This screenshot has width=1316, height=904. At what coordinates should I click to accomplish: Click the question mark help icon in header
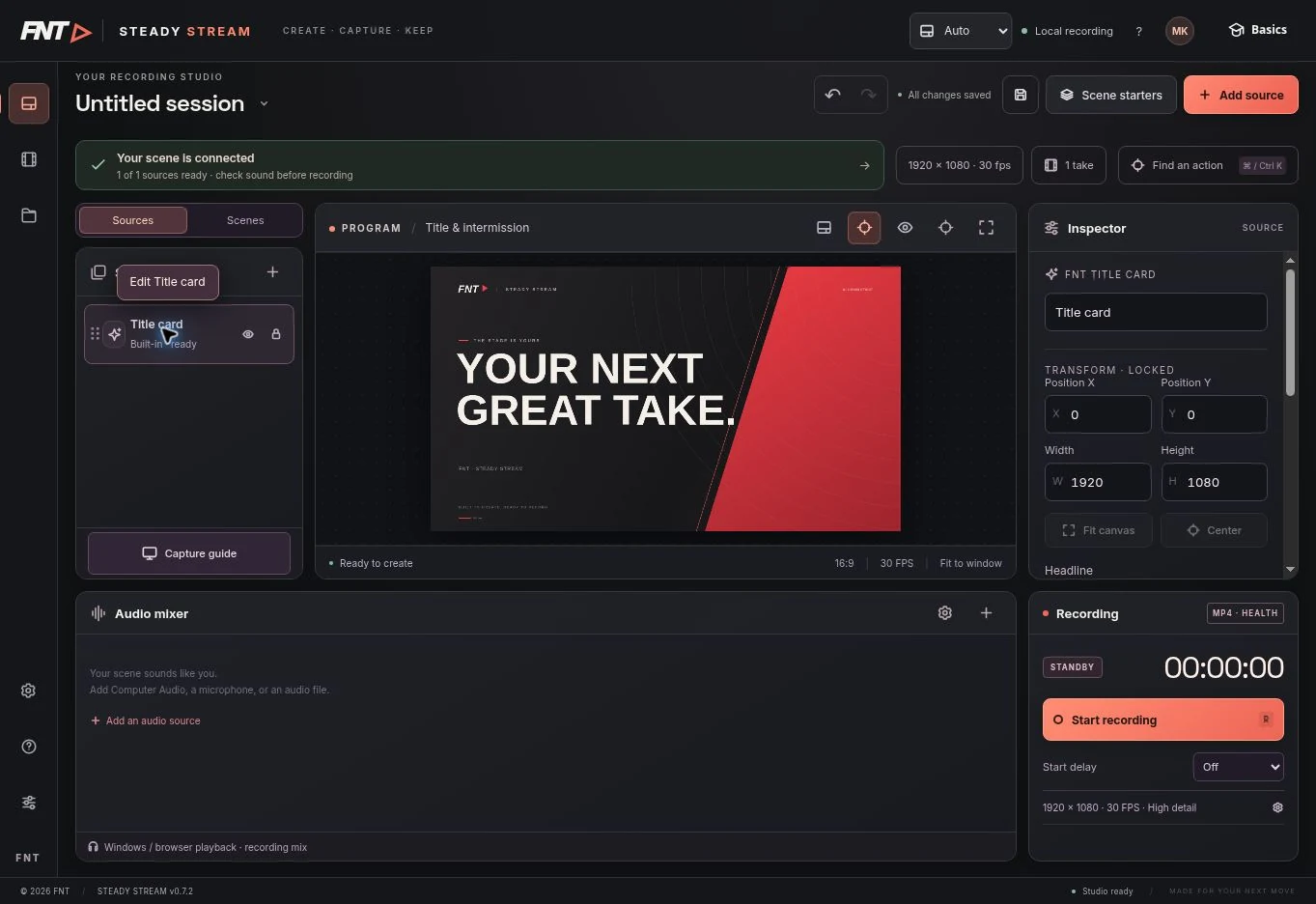point(1139,31)
